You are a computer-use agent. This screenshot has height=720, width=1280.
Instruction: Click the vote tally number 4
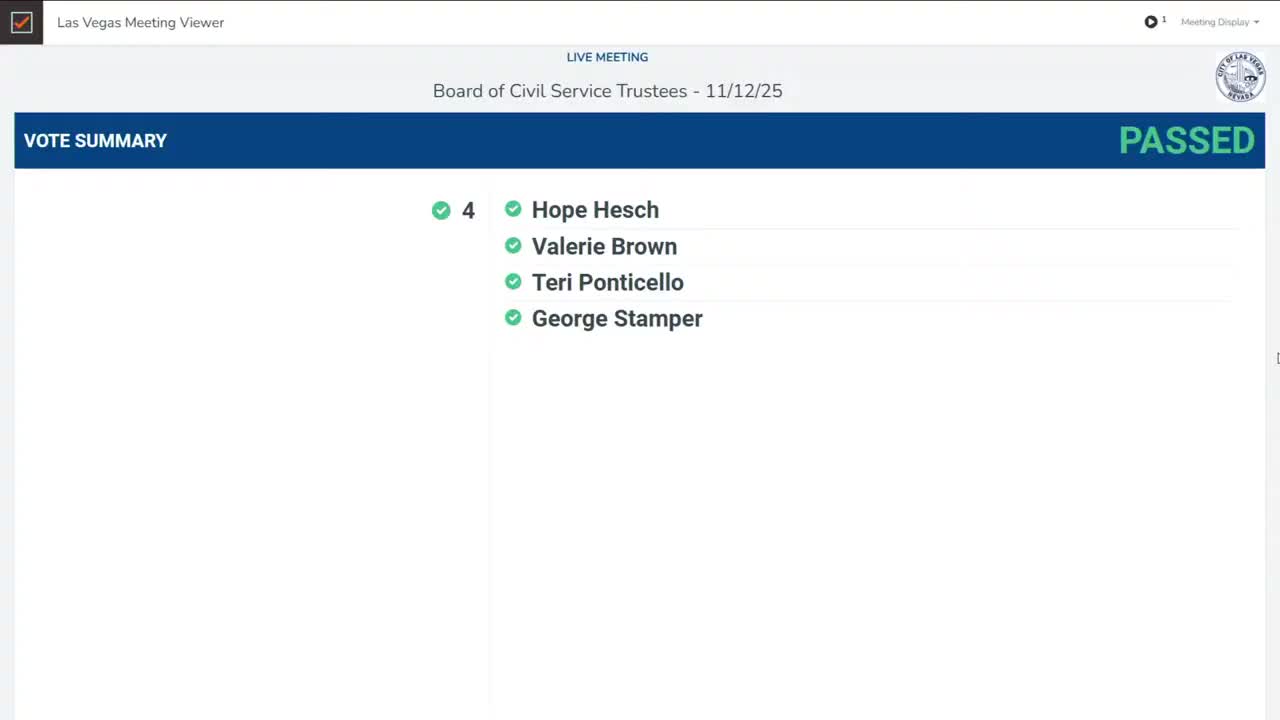[x=468, y=210]
